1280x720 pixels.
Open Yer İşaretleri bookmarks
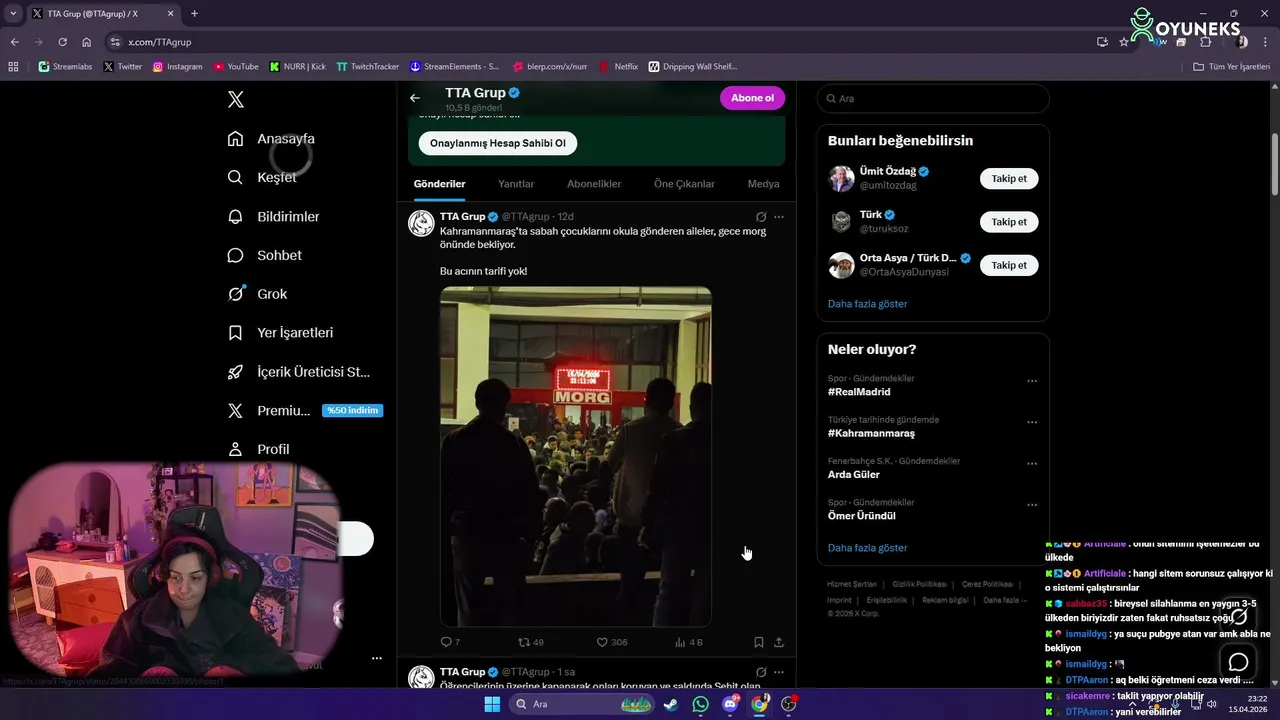coord(280,333)
